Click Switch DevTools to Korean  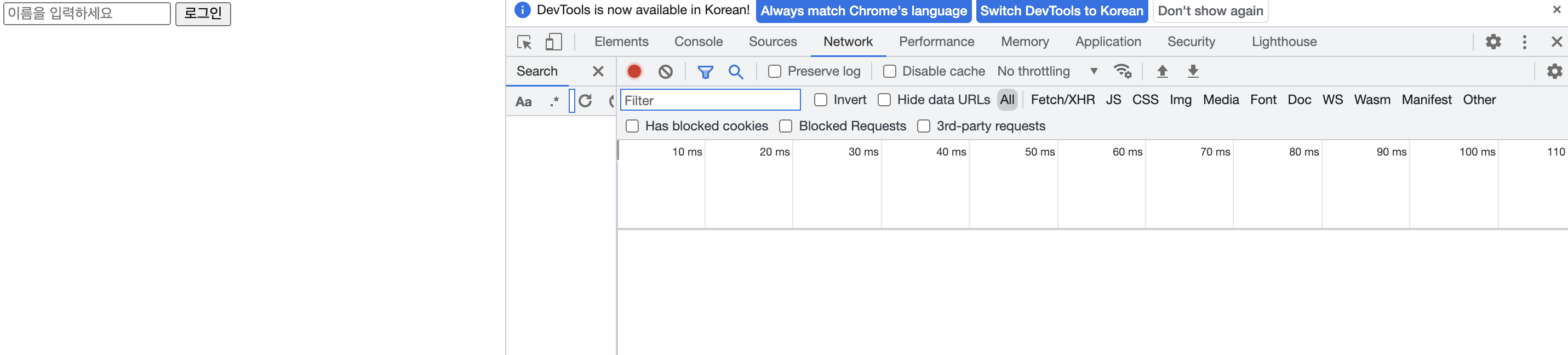(x=1061, y=11)
